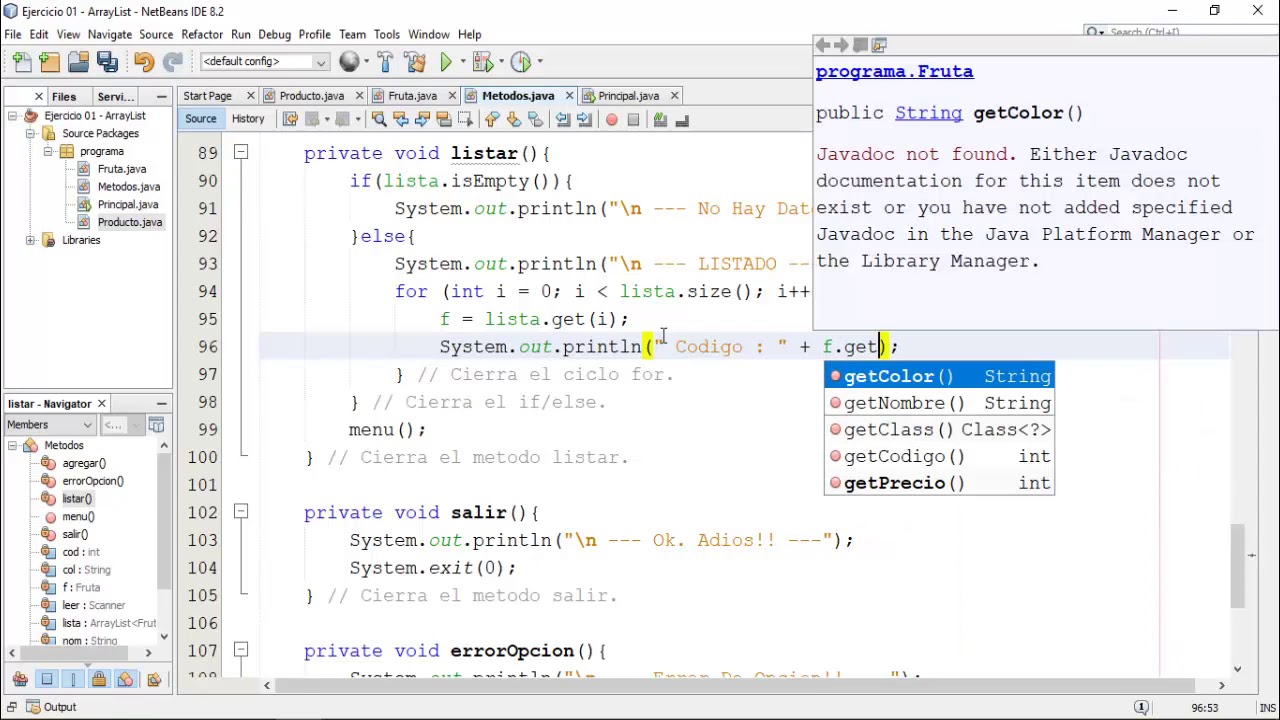Click the Shift Line Left icon
The image size is (1280, 720).
point(563,120)
